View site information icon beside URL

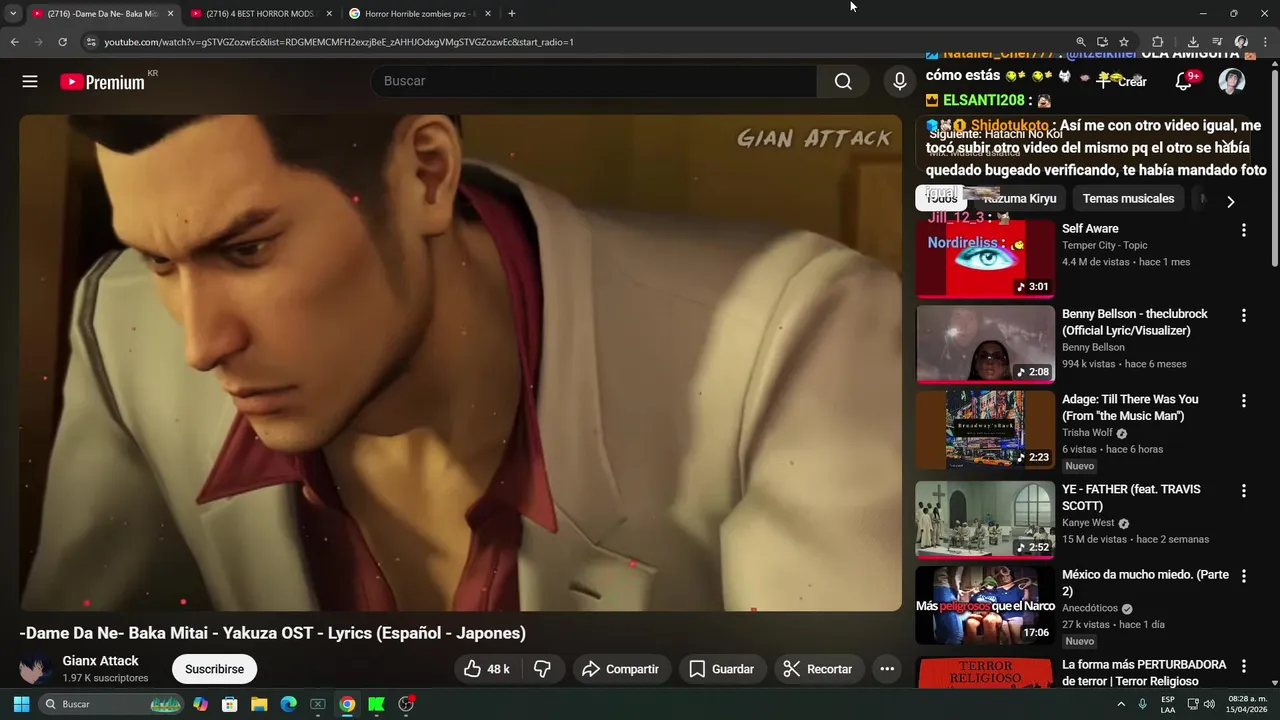pyautogui.click(x=91, y=42)
